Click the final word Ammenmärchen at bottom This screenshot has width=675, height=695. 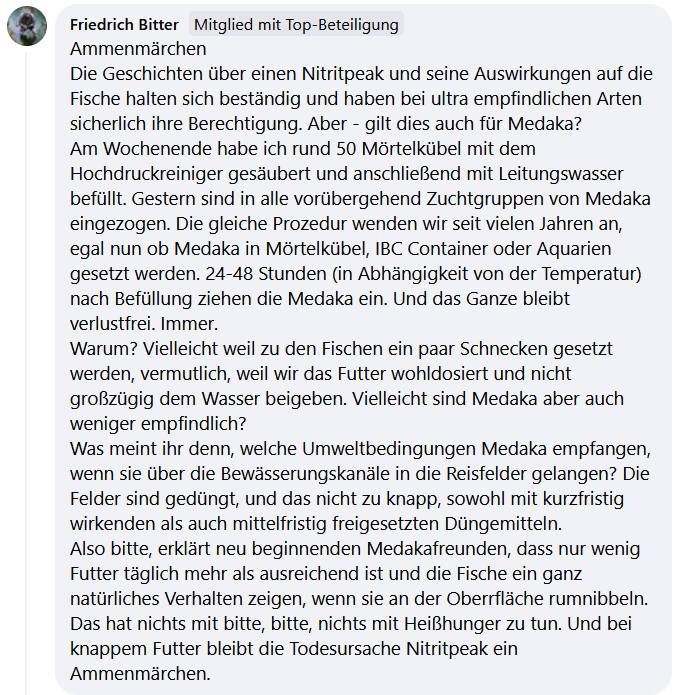click(140, 674)
